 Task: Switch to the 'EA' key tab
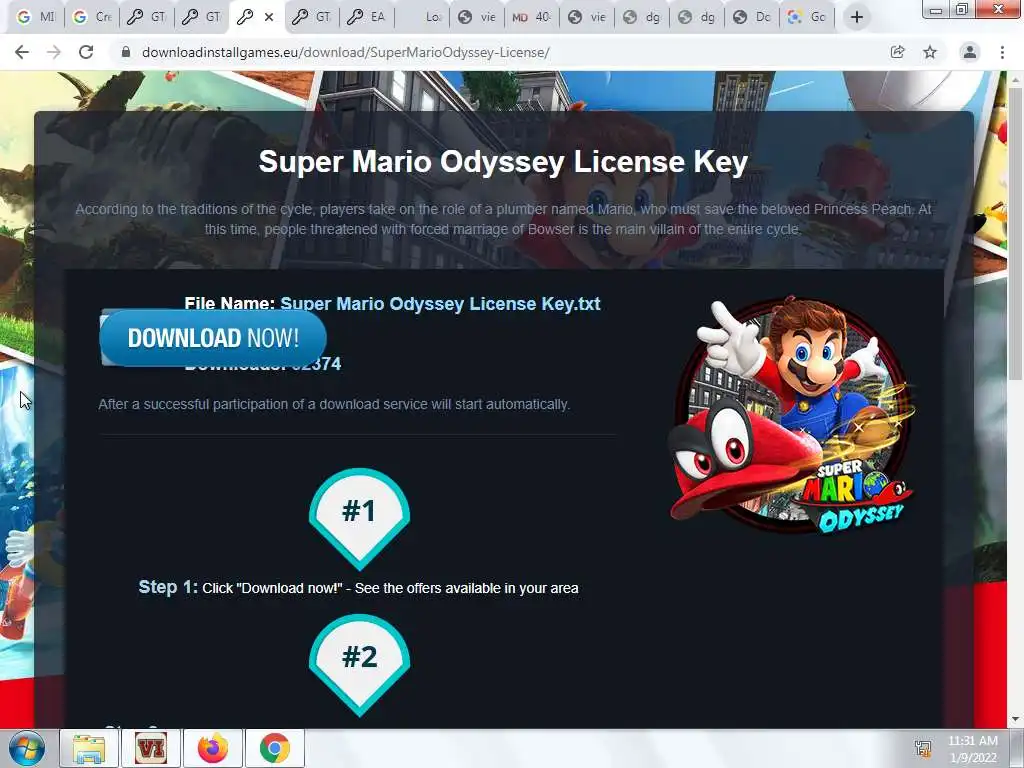[x=366, y=17]
